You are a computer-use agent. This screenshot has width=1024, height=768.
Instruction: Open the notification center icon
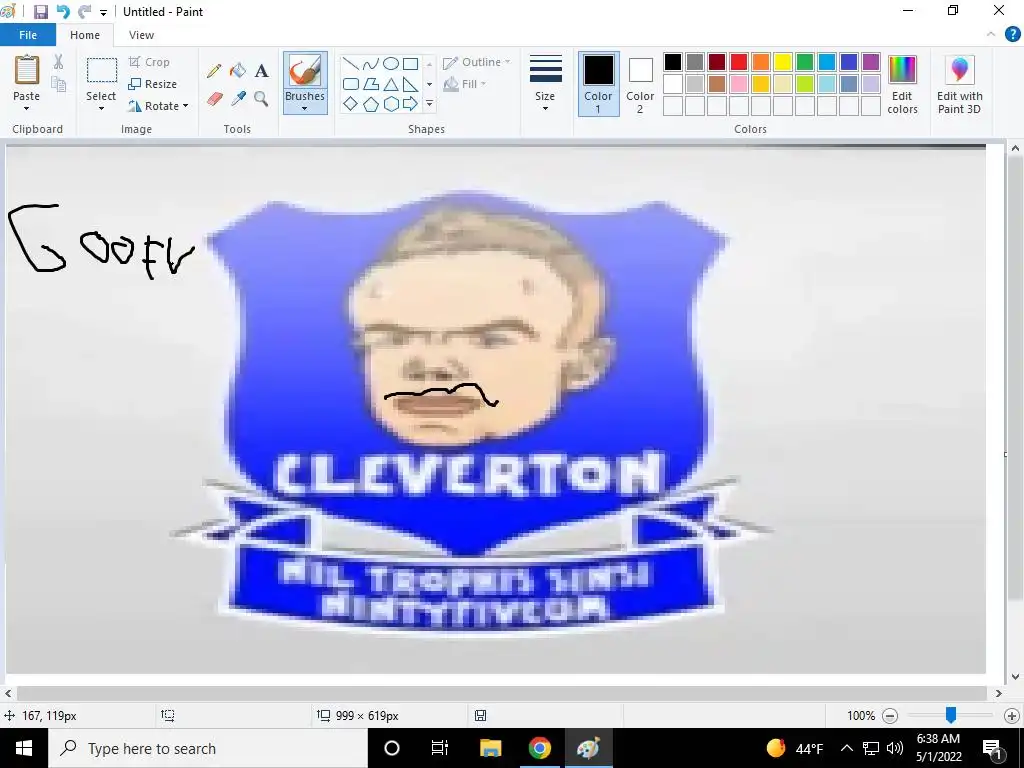point(992,748)
